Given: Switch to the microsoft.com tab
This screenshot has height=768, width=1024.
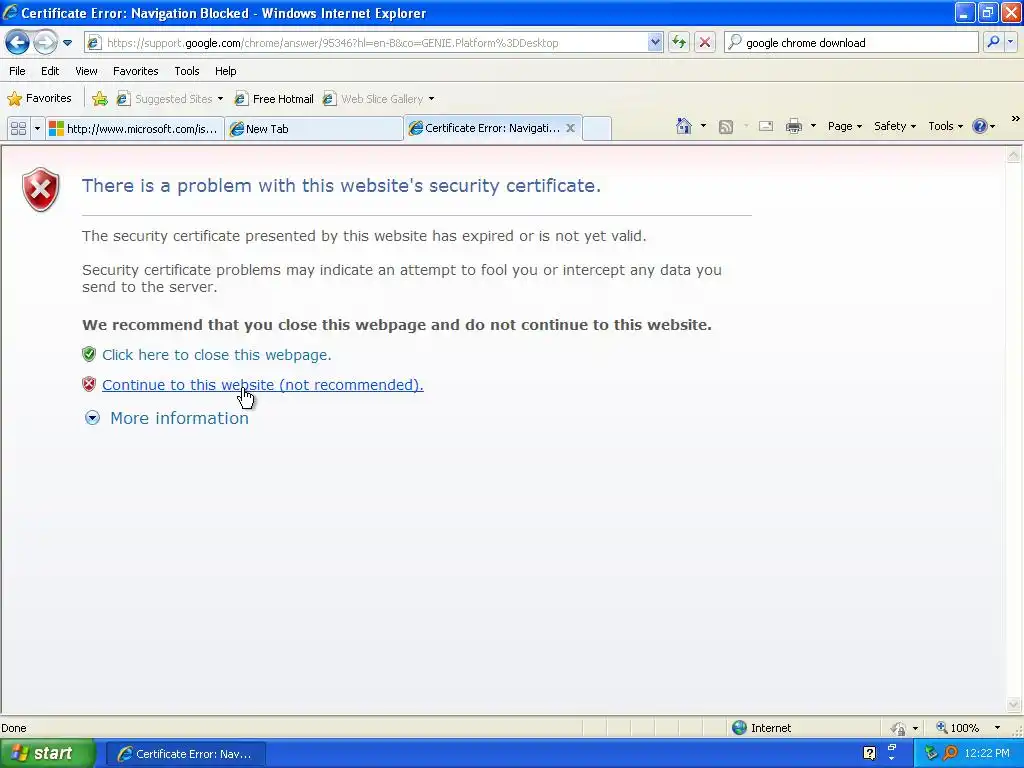Looking at the screenshot, I should click(x=135, y=129).
